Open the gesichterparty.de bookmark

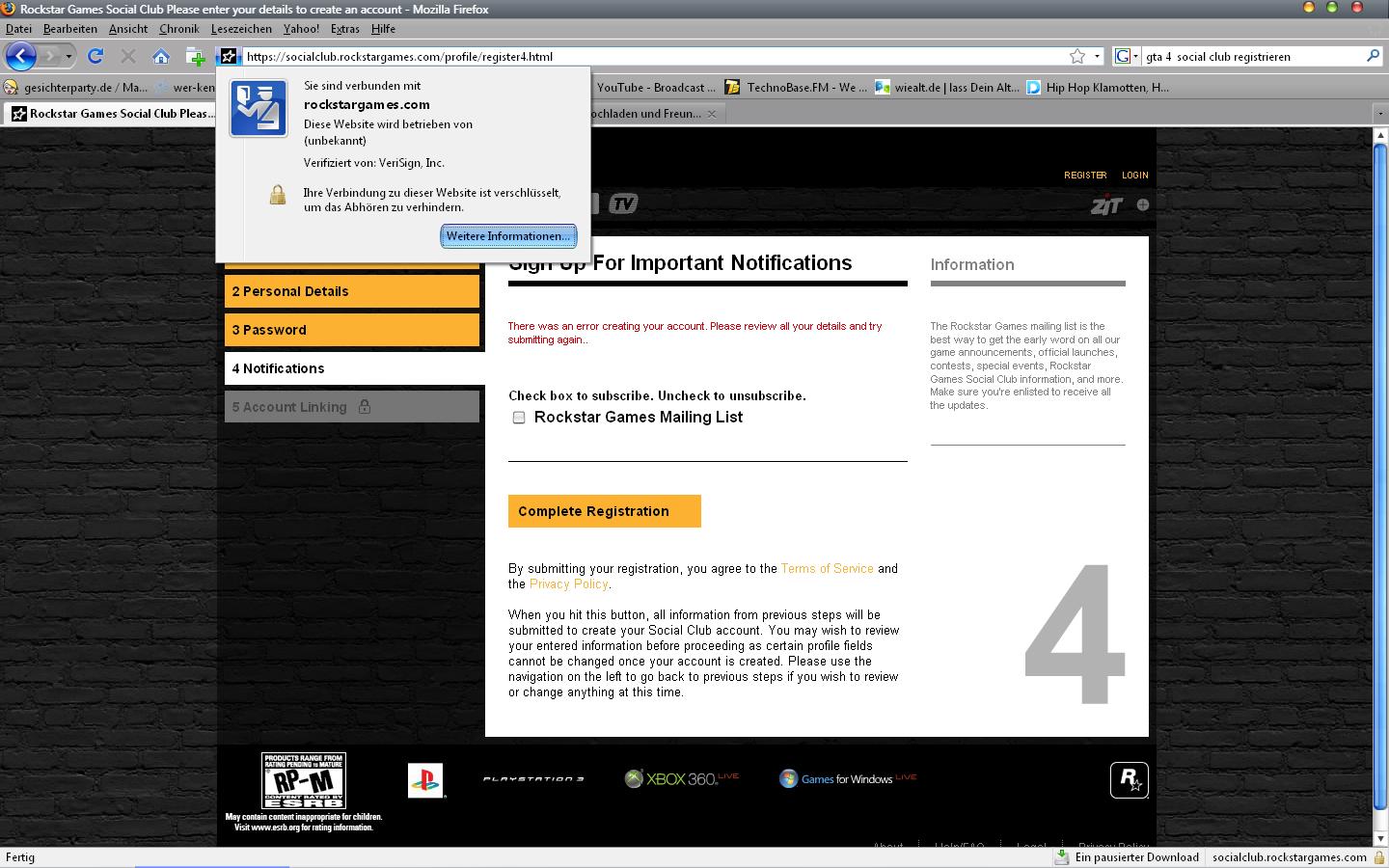coord(76,87)
